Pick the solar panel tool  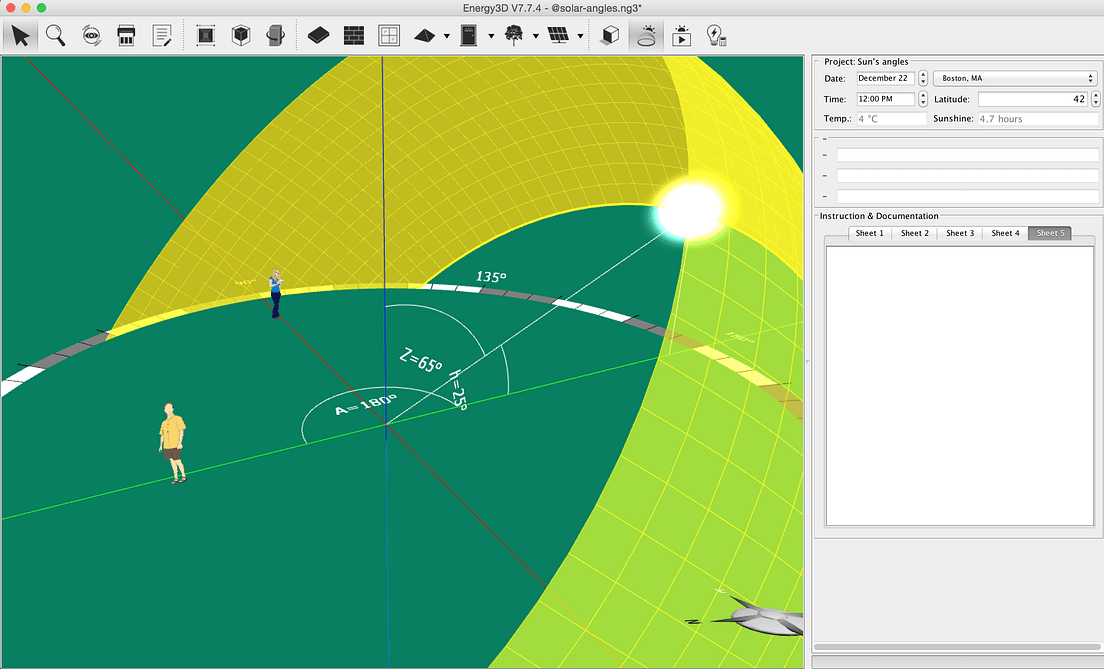pyautogui.click(x=558, y=36)
